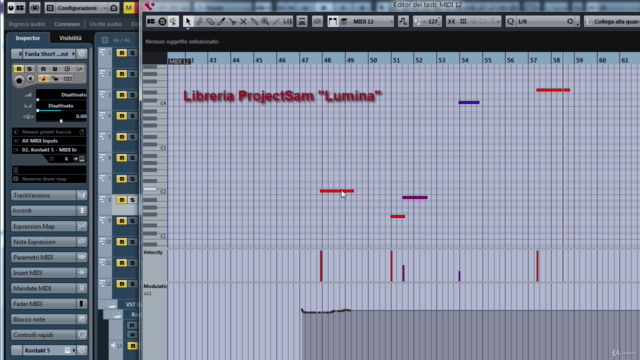Click the circular icon left of Configurazioni
Image resolution: width=640 pixels, height=360 pixels.
pos(35,8)
